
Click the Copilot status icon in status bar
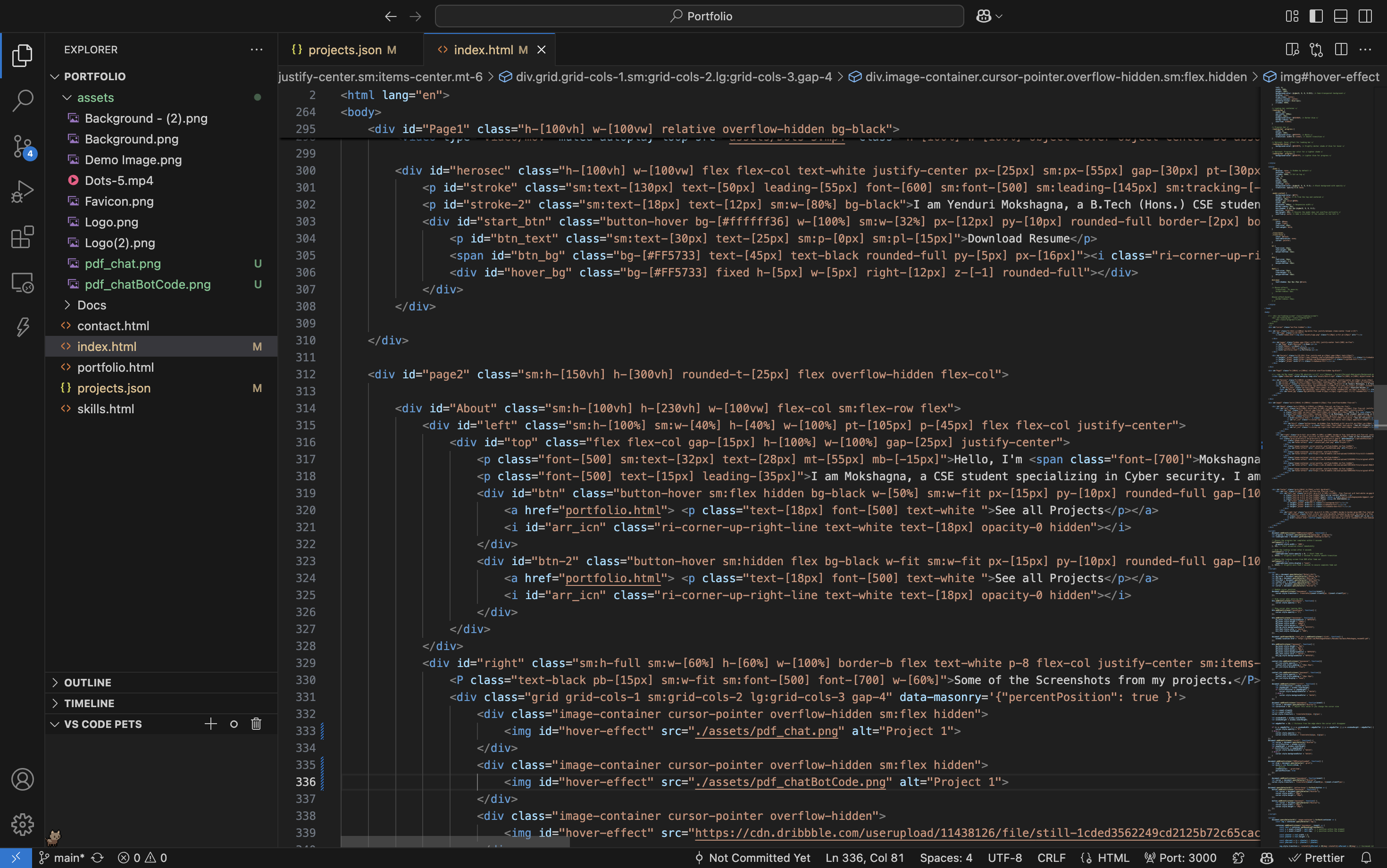(1266, 858)
